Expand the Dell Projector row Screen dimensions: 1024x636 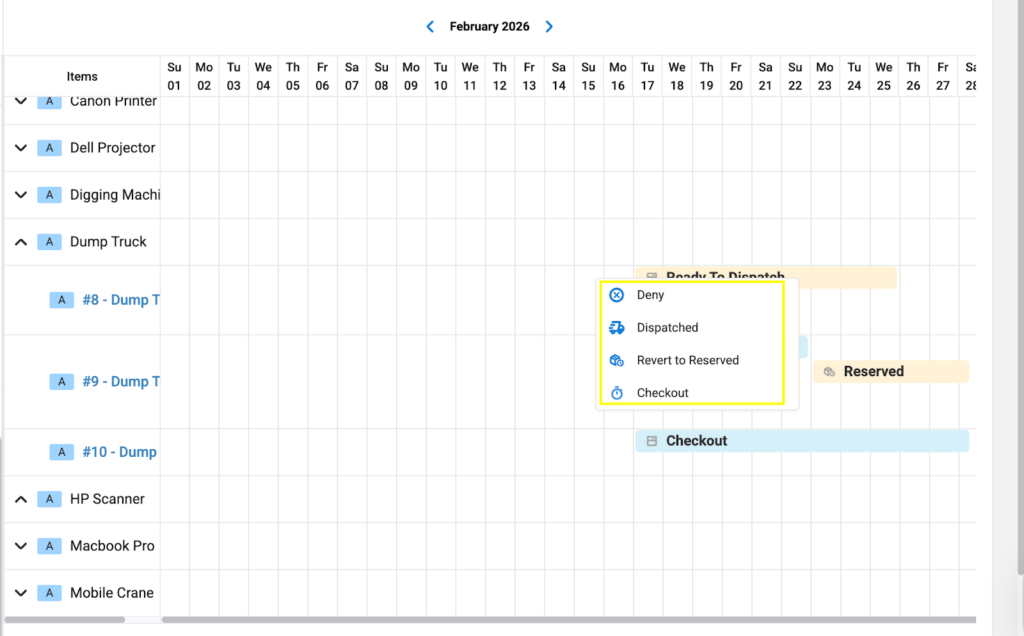coord(21,148)
